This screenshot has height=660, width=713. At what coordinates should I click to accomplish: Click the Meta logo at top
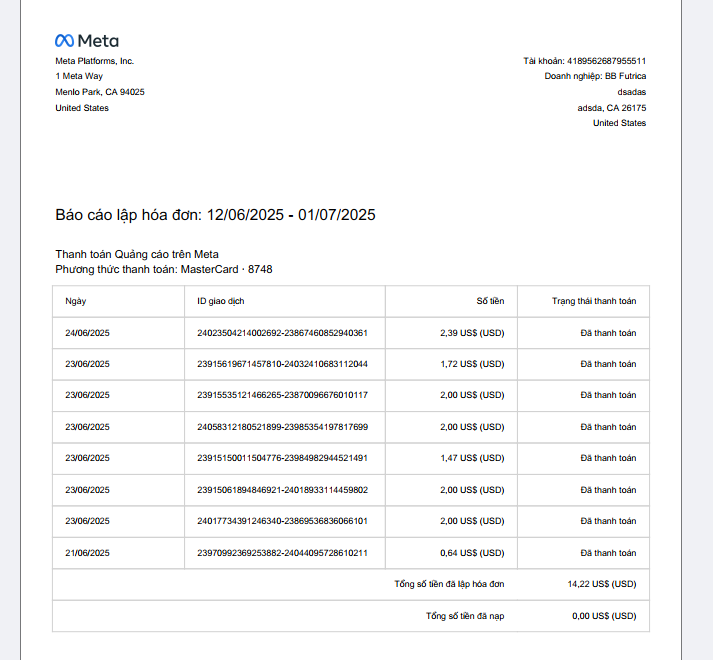pos(87,41)
